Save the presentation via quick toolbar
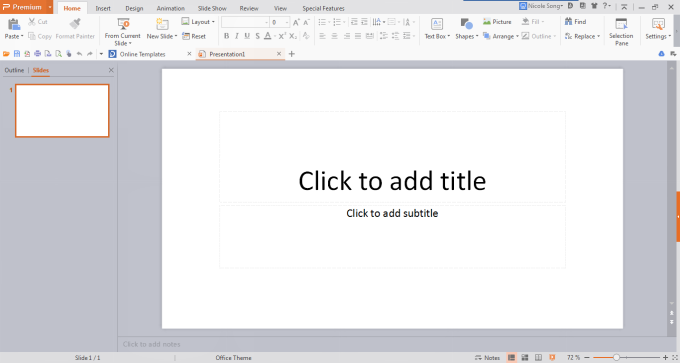The height and width of the screenshot is (363, 681). tap(17, 54)
